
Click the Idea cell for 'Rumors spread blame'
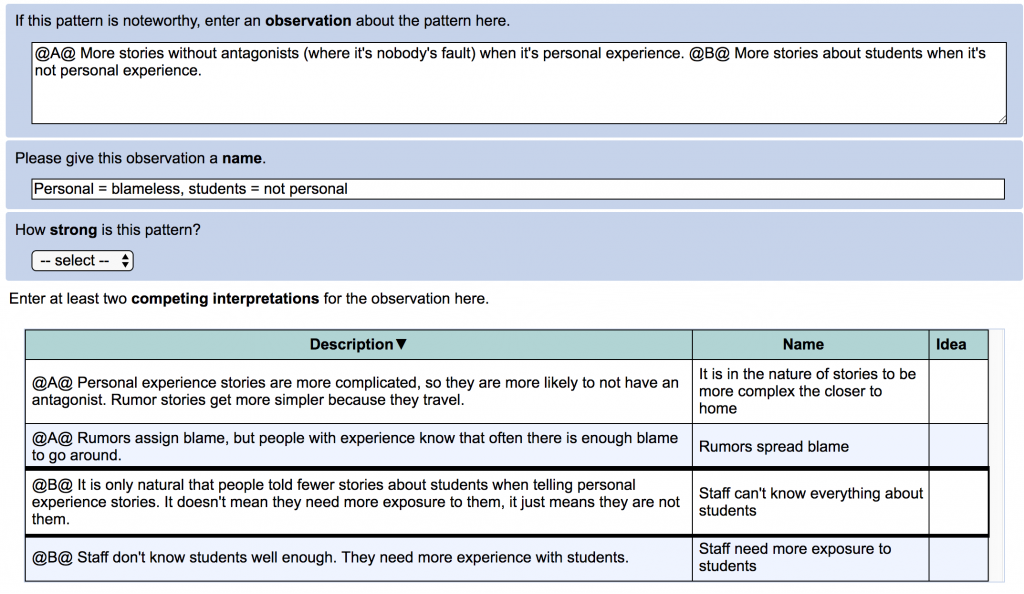[957, 446]
